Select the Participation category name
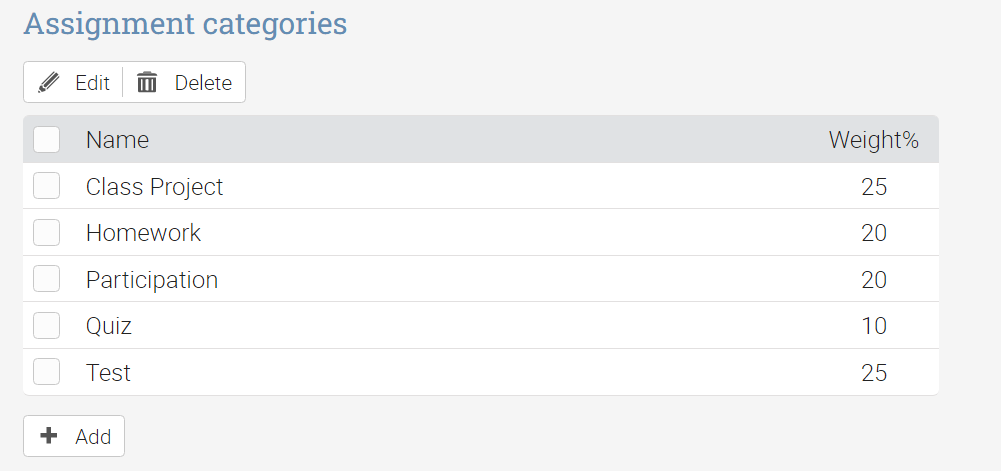 click(152, 280)
